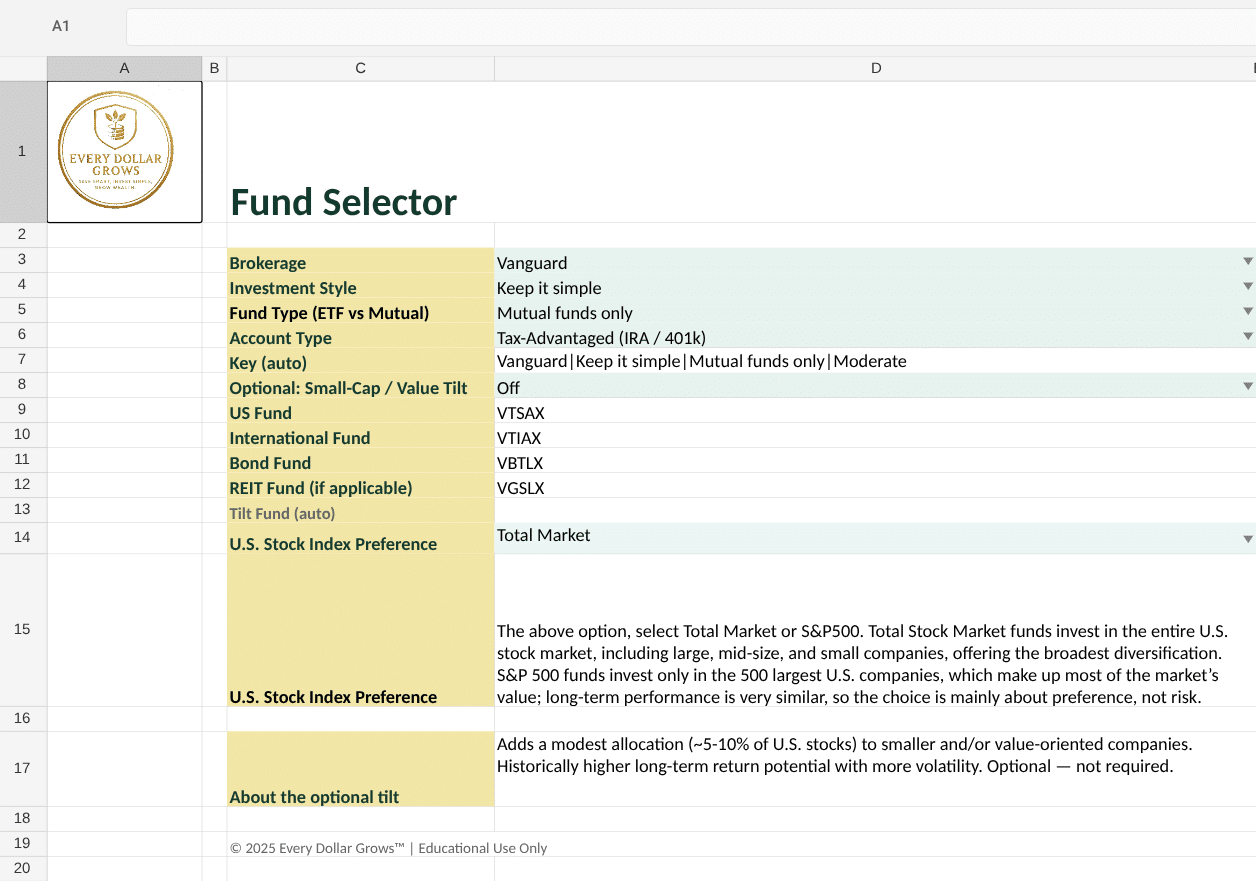
Task: Click the auto key value ending in Moderate
Action: (702, 361)
